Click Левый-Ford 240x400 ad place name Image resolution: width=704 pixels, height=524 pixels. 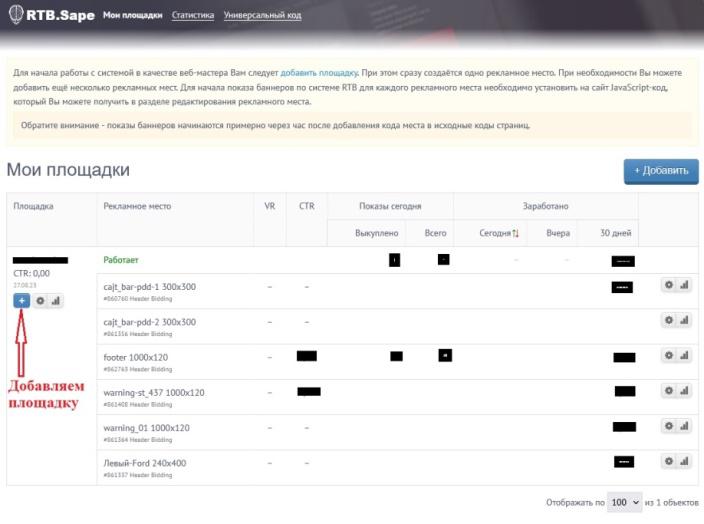pyautogui.click(x=145, y=463)
